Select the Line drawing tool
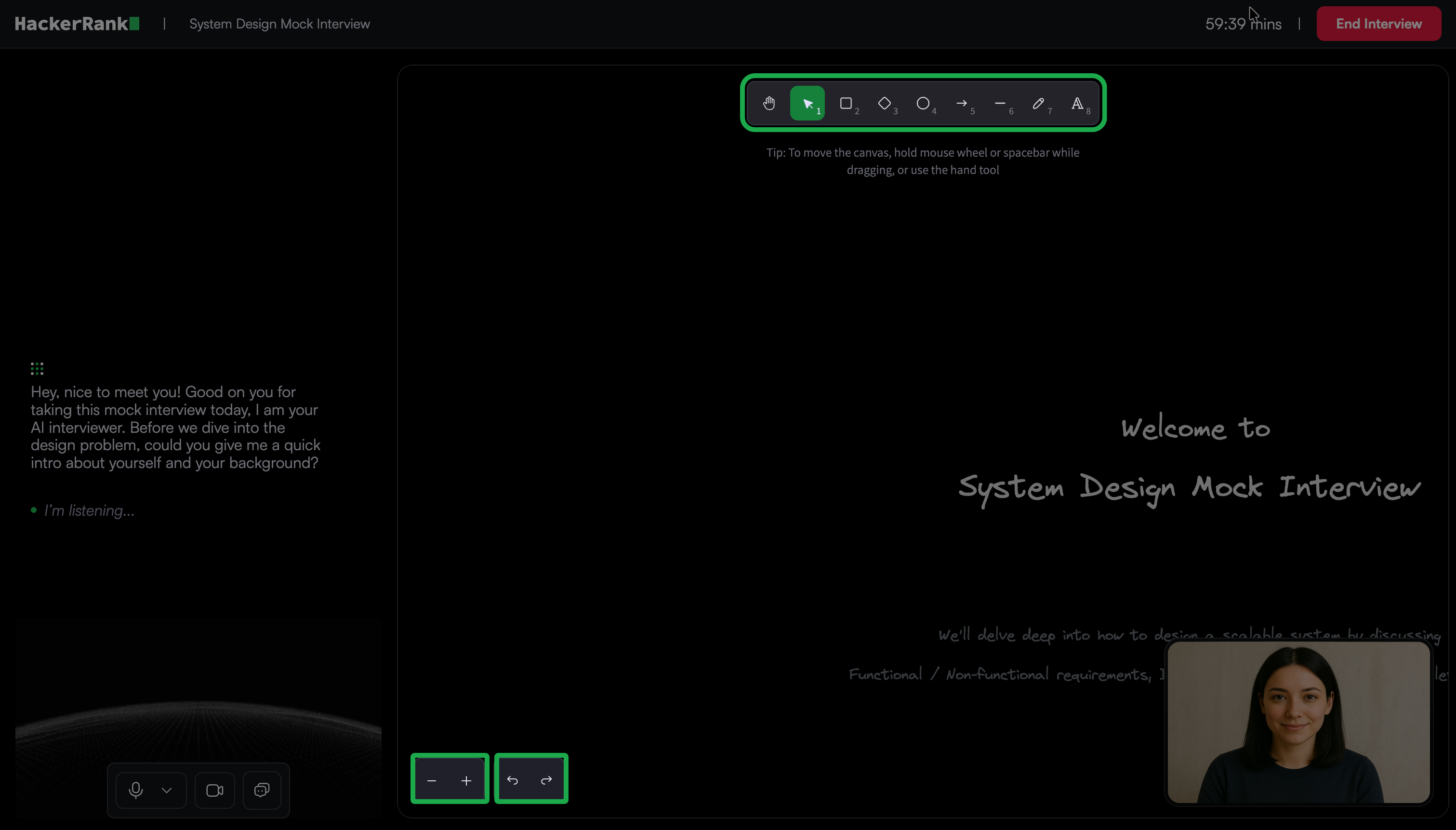 pyautogui.click(x=1000, y=103)
